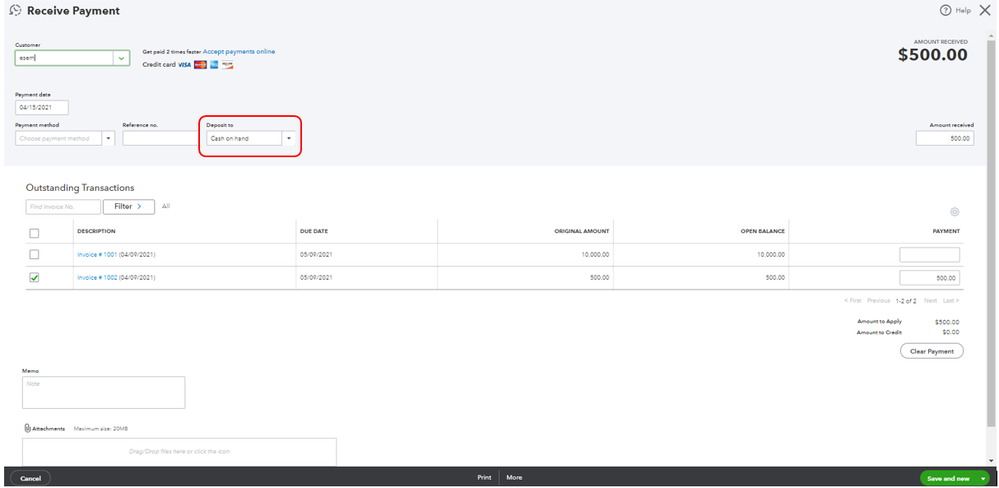The height and width of the screenshot is (488, 999).
Task: Open the Invoice # 1001 link
Action: pyautogui.click(x=97, y=255)
